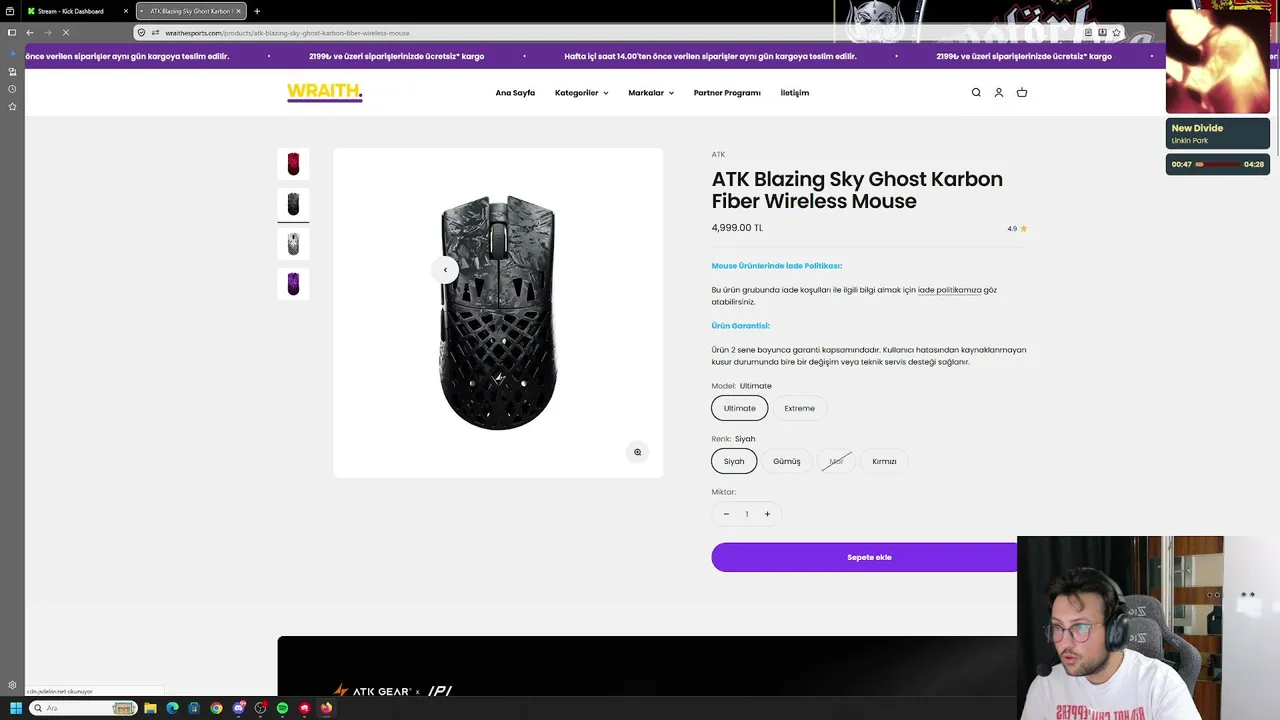Viewport: 1280px width, 720px height.
Task: Open the site search magnifier icon
Action: pyautogui.click(x=976, y=93)
